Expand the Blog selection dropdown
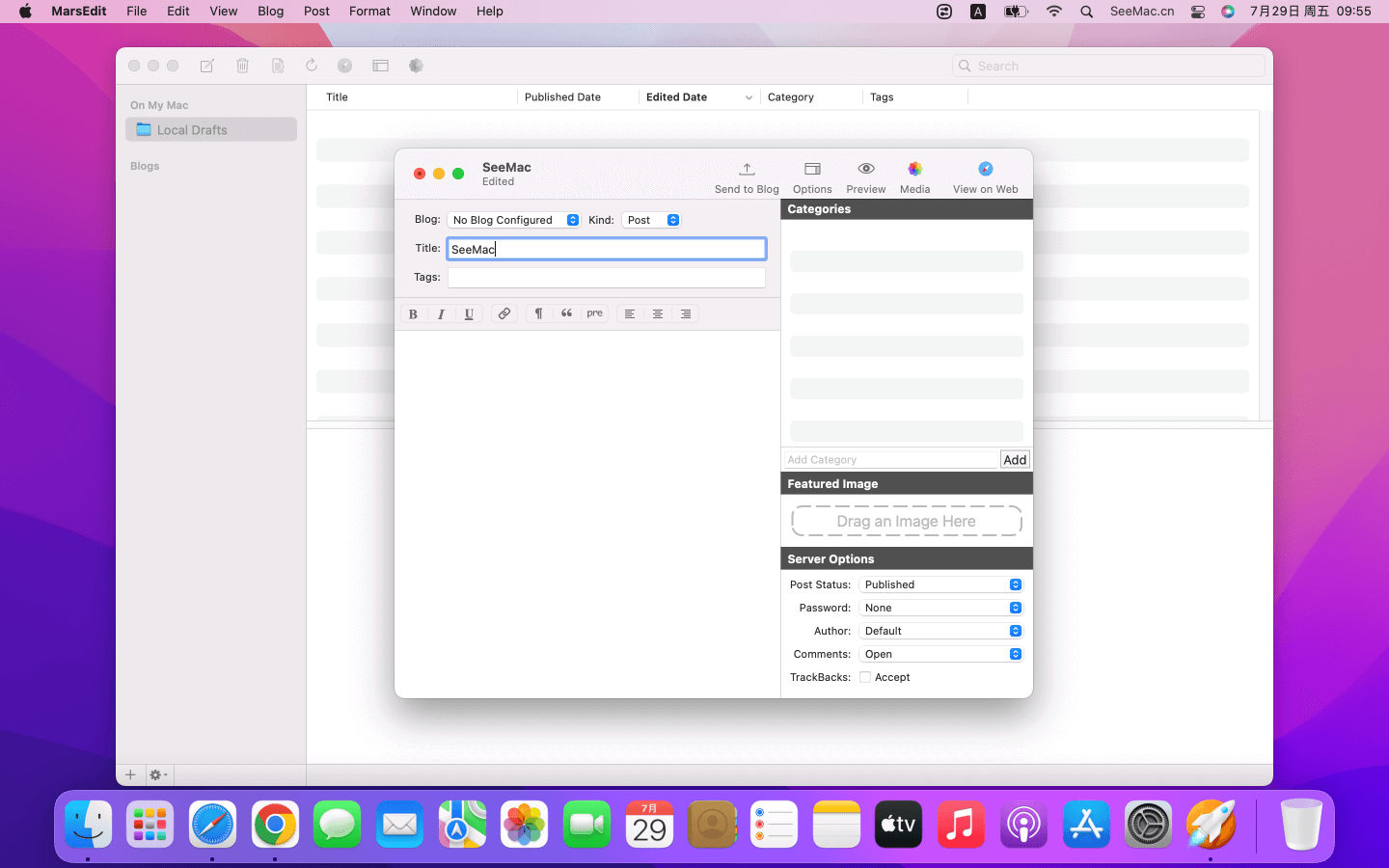1389x868 pixels. (514, 221)
